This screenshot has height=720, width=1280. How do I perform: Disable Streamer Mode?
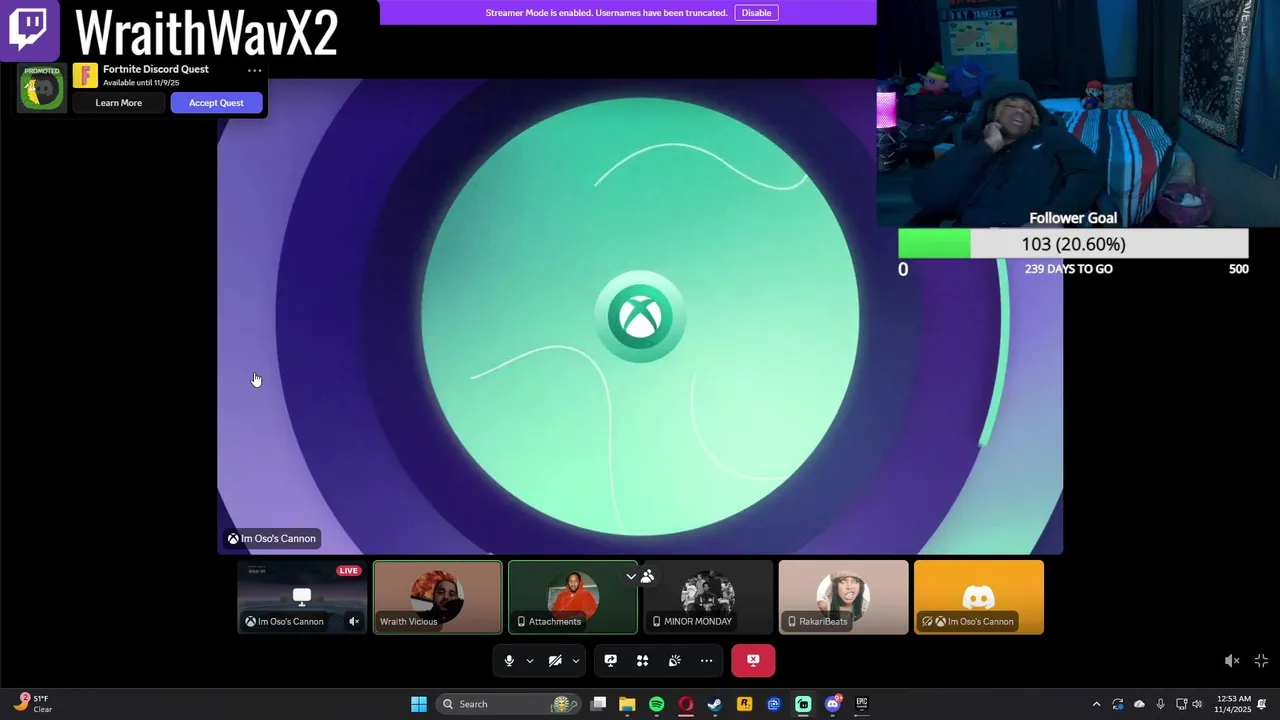756,13
